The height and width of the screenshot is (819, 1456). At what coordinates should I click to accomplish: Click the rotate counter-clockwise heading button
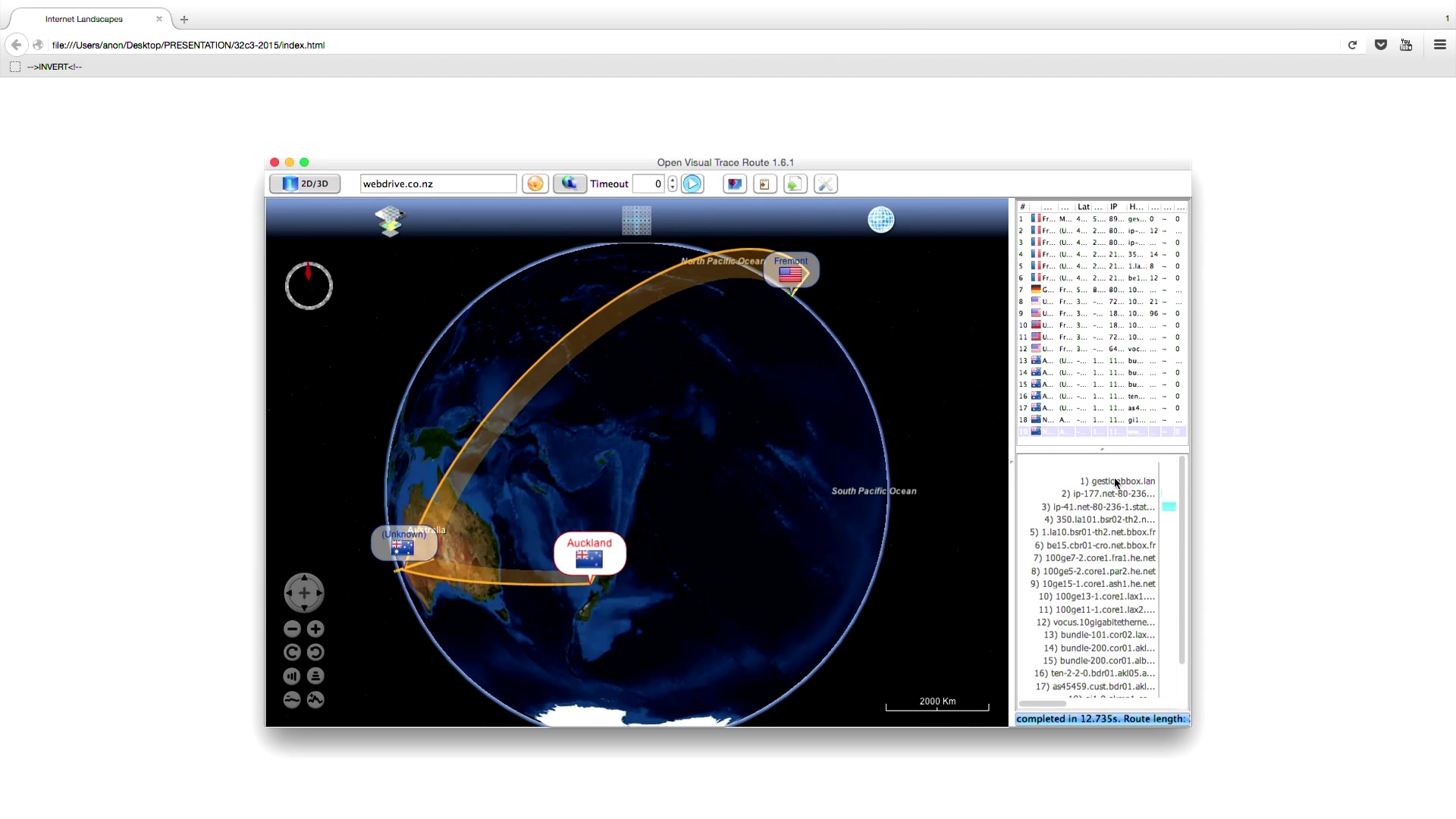(x=316, y=652)
